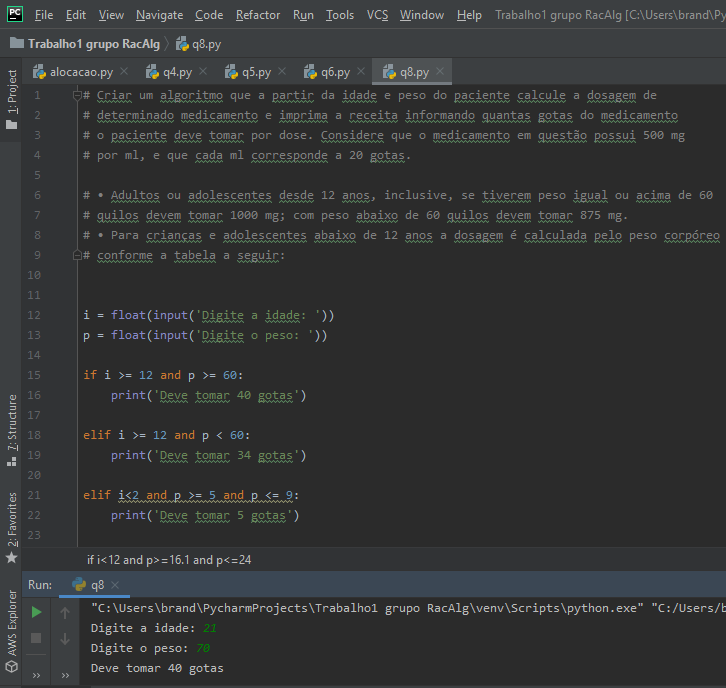Collapse comment block fold at line 1

[77, 95]
